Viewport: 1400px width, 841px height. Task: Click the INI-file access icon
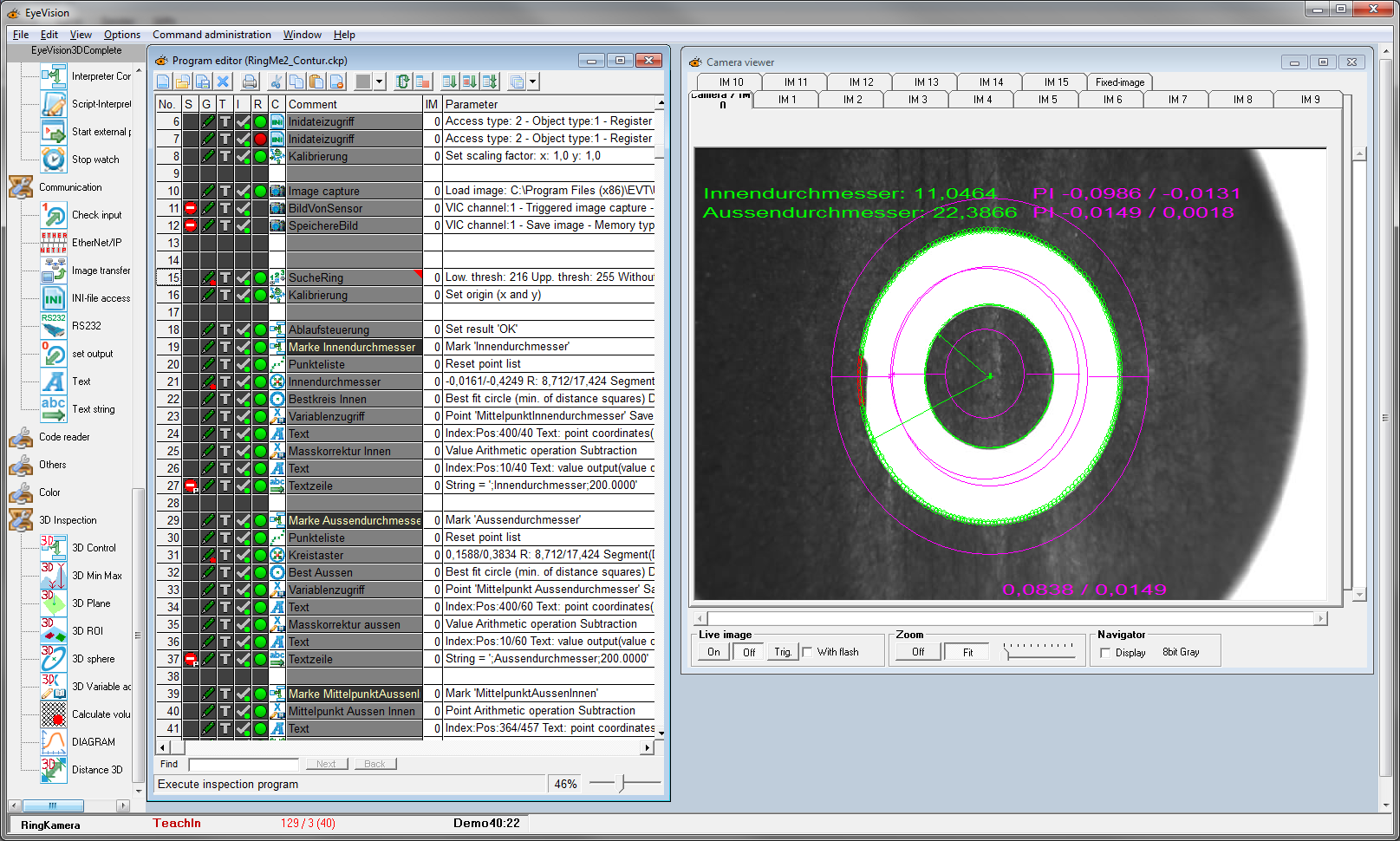(54, 298)
